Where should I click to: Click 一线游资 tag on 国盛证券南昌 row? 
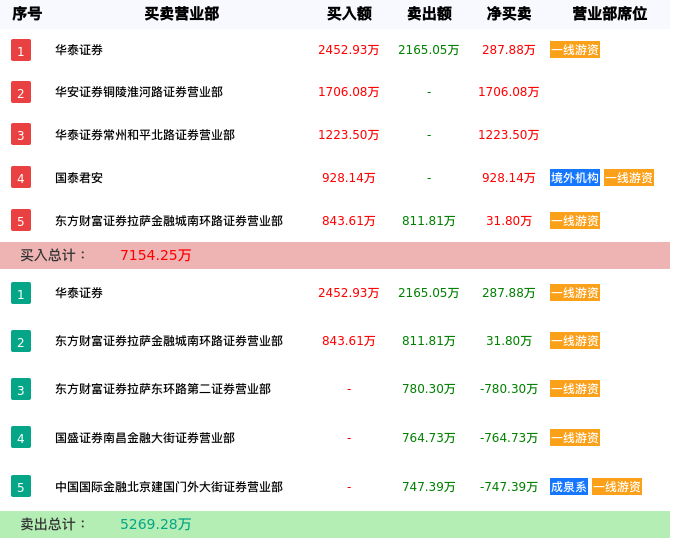(x=575, y=438)
